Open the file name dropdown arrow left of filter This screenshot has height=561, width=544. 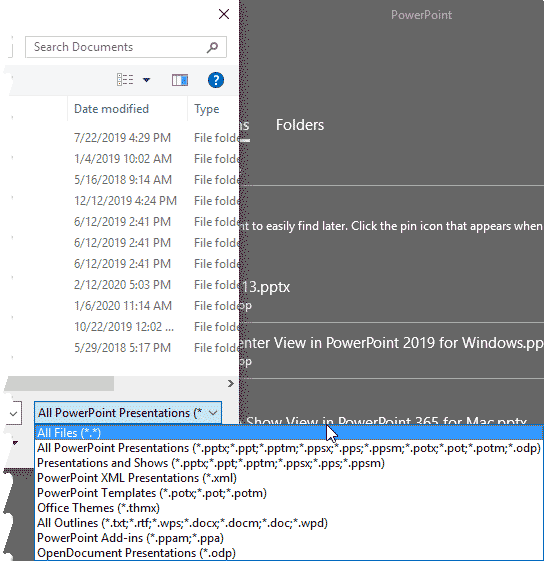click(14, 414)
